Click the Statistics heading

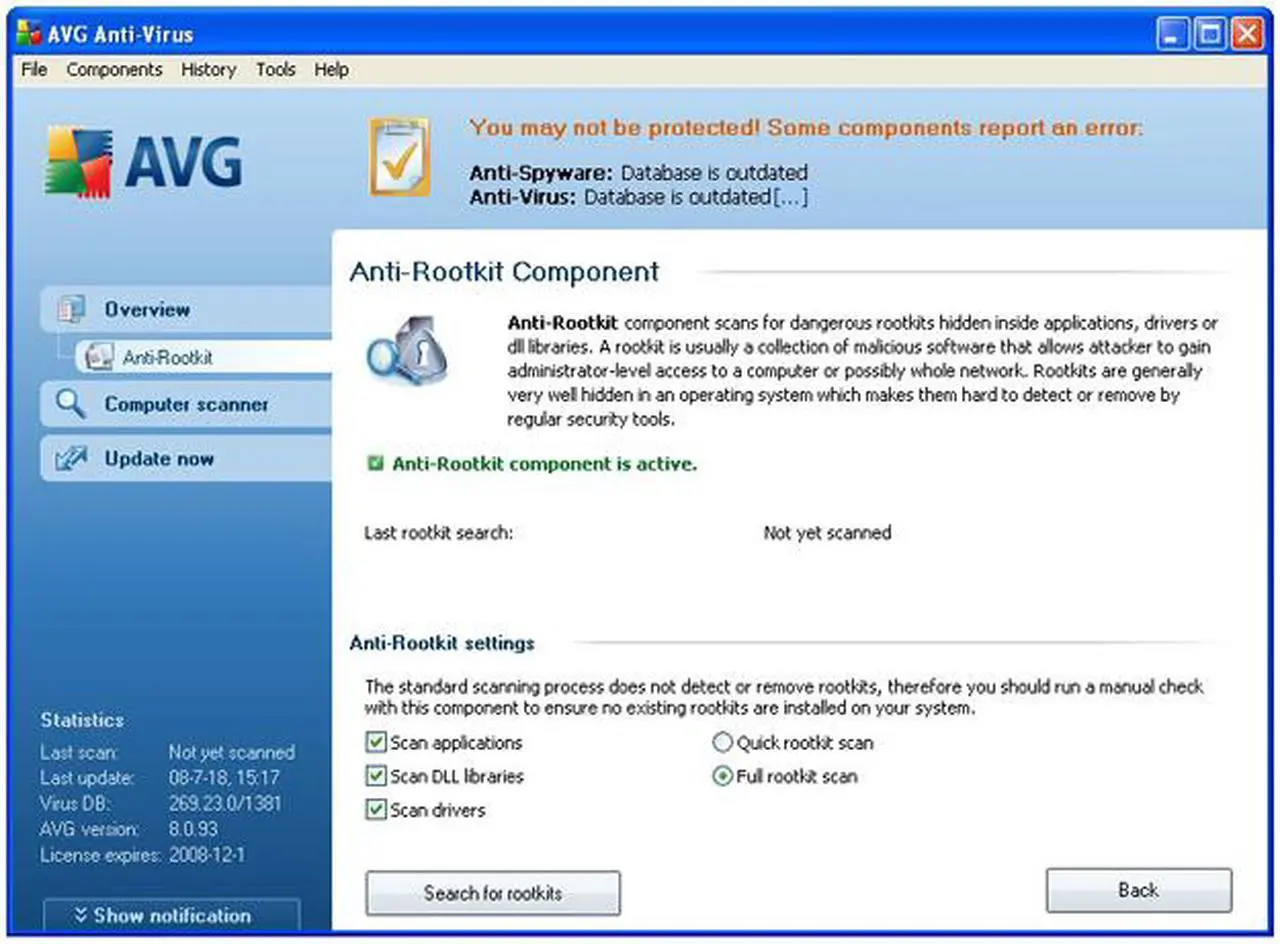(x=82, y=720)
